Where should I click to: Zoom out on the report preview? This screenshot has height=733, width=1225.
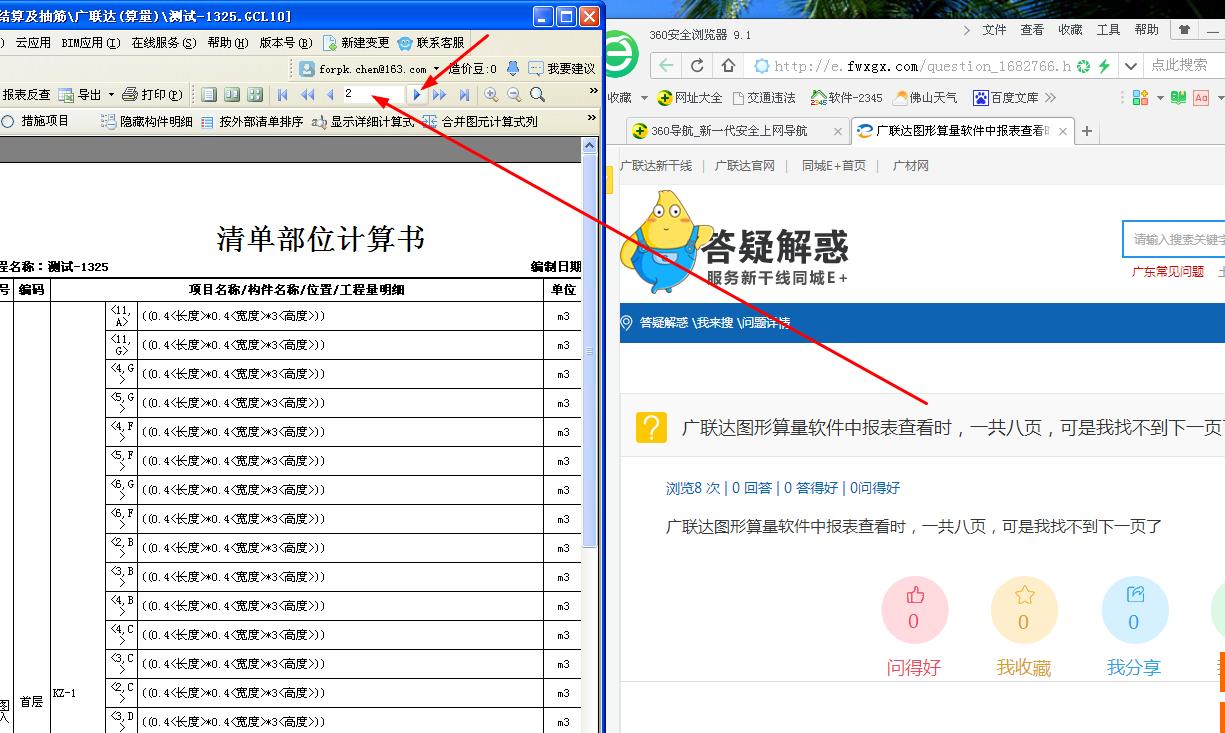(x=514, y=95)
